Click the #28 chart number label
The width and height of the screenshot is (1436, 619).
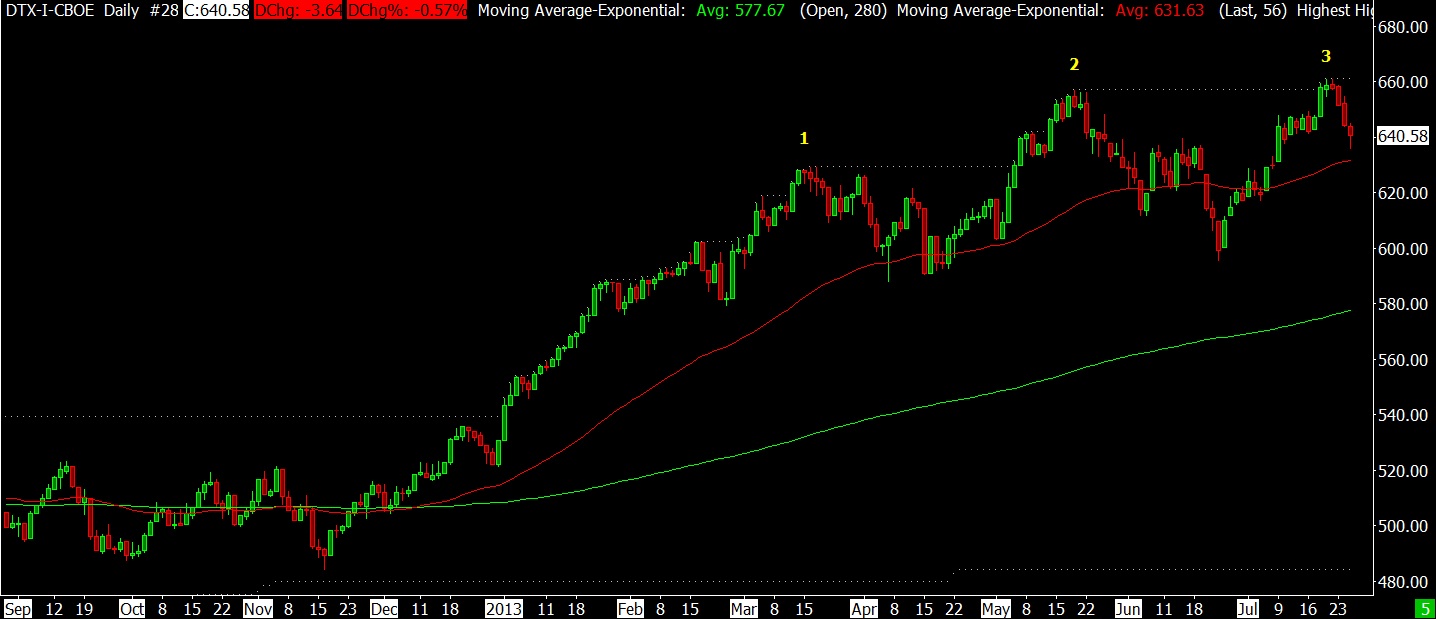(165, 10)
